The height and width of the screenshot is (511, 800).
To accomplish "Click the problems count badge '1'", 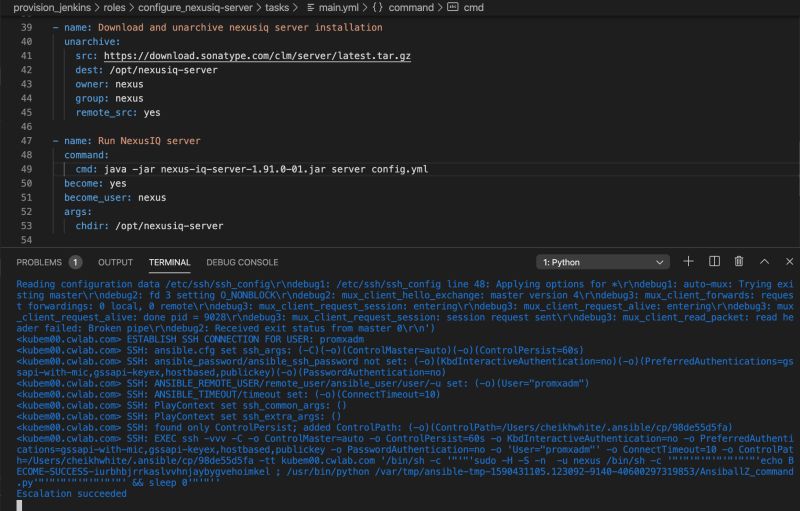I will 75,262.
